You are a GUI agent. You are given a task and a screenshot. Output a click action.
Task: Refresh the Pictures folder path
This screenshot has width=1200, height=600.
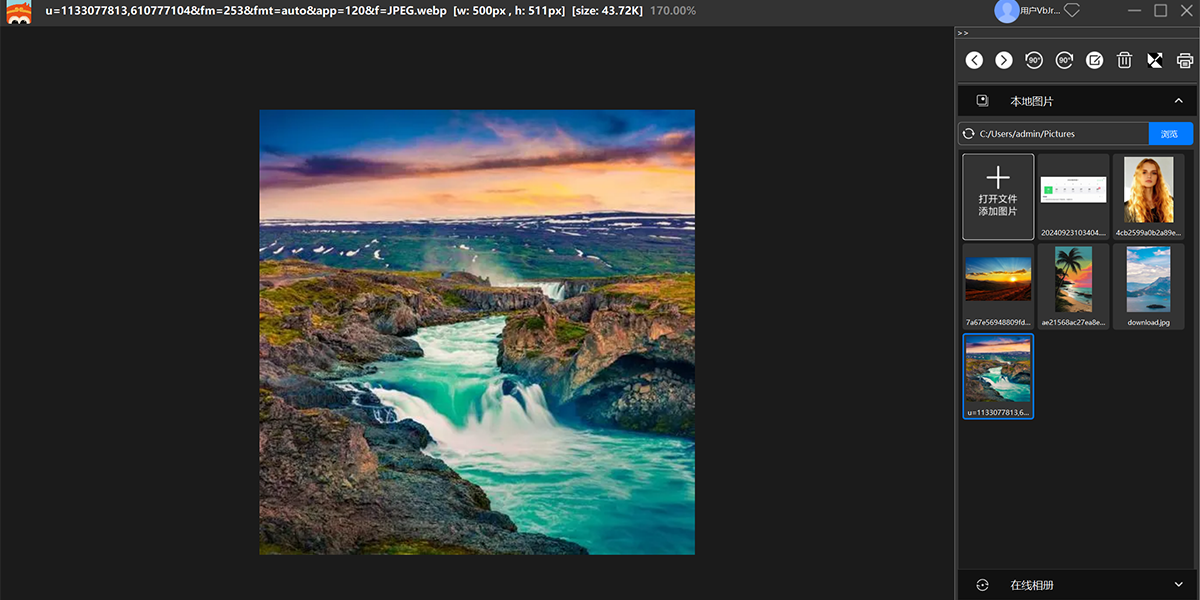[967, 134]
